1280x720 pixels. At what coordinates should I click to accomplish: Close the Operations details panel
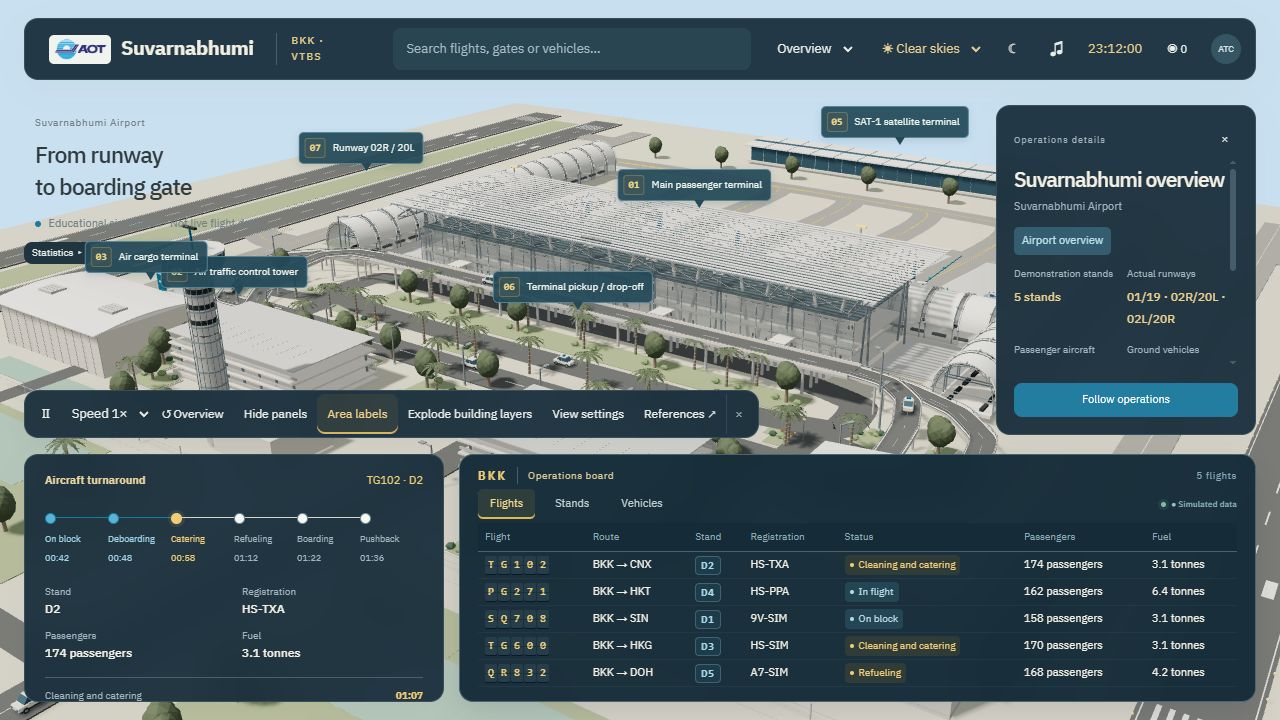(1225, 140)
